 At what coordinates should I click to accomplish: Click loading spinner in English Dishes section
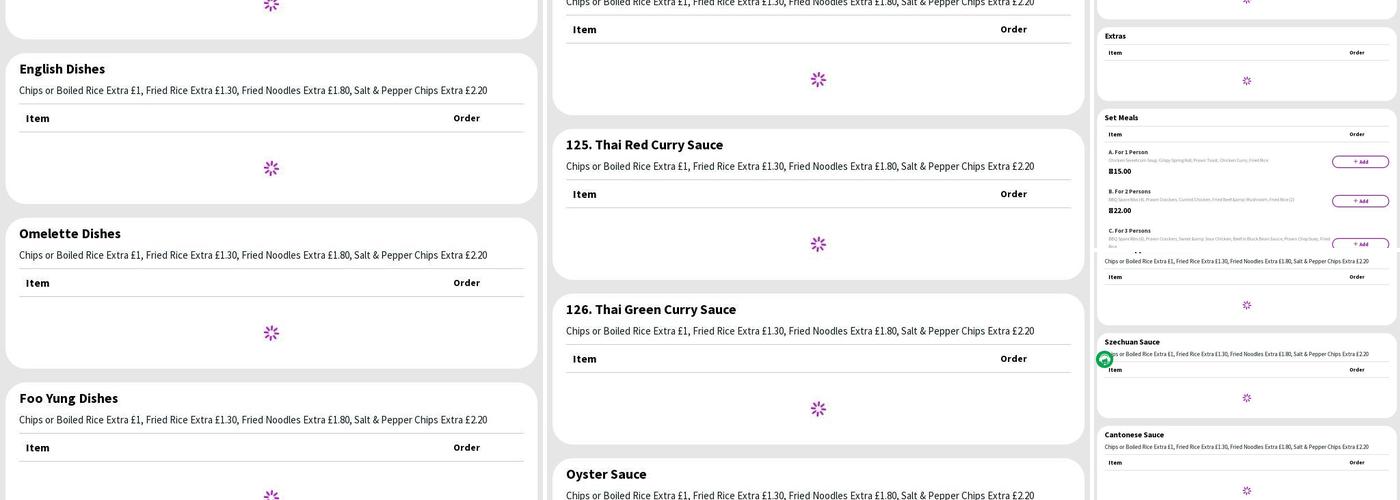point(271,168)
